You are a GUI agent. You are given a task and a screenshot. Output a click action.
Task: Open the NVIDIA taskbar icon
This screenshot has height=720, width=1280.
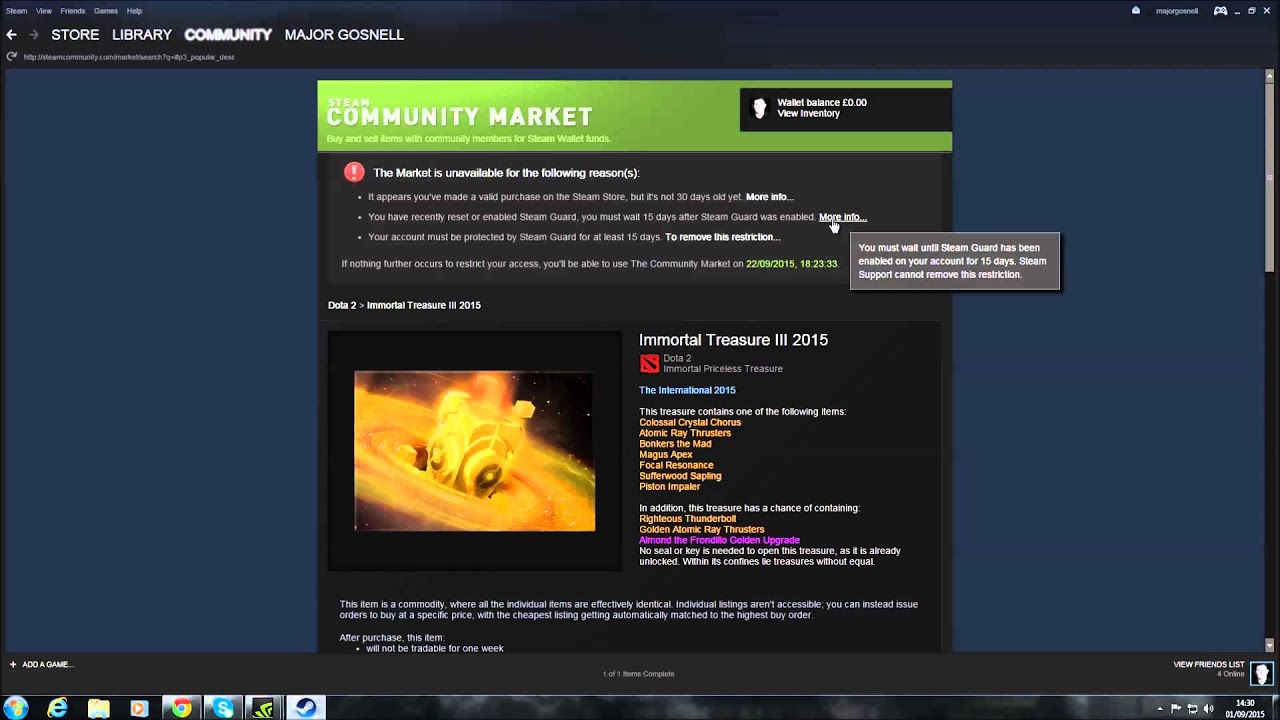(x=263, y=708)
